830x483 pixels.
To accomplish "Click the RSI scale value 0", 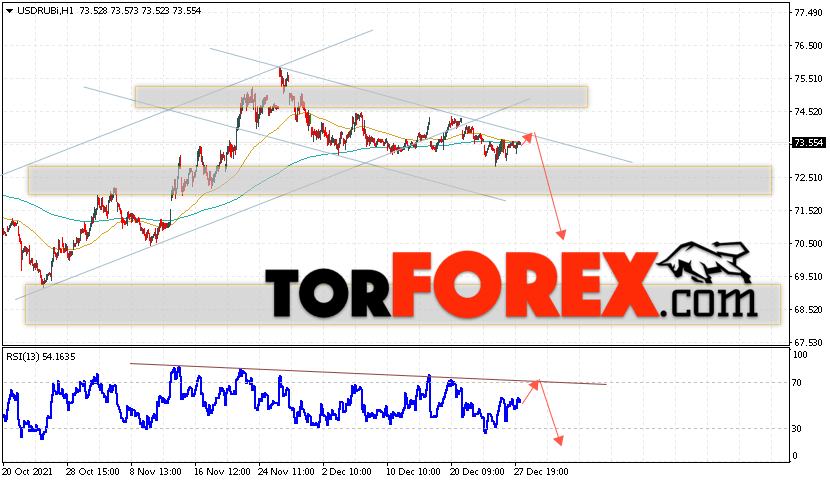I will tap(795, 456).
